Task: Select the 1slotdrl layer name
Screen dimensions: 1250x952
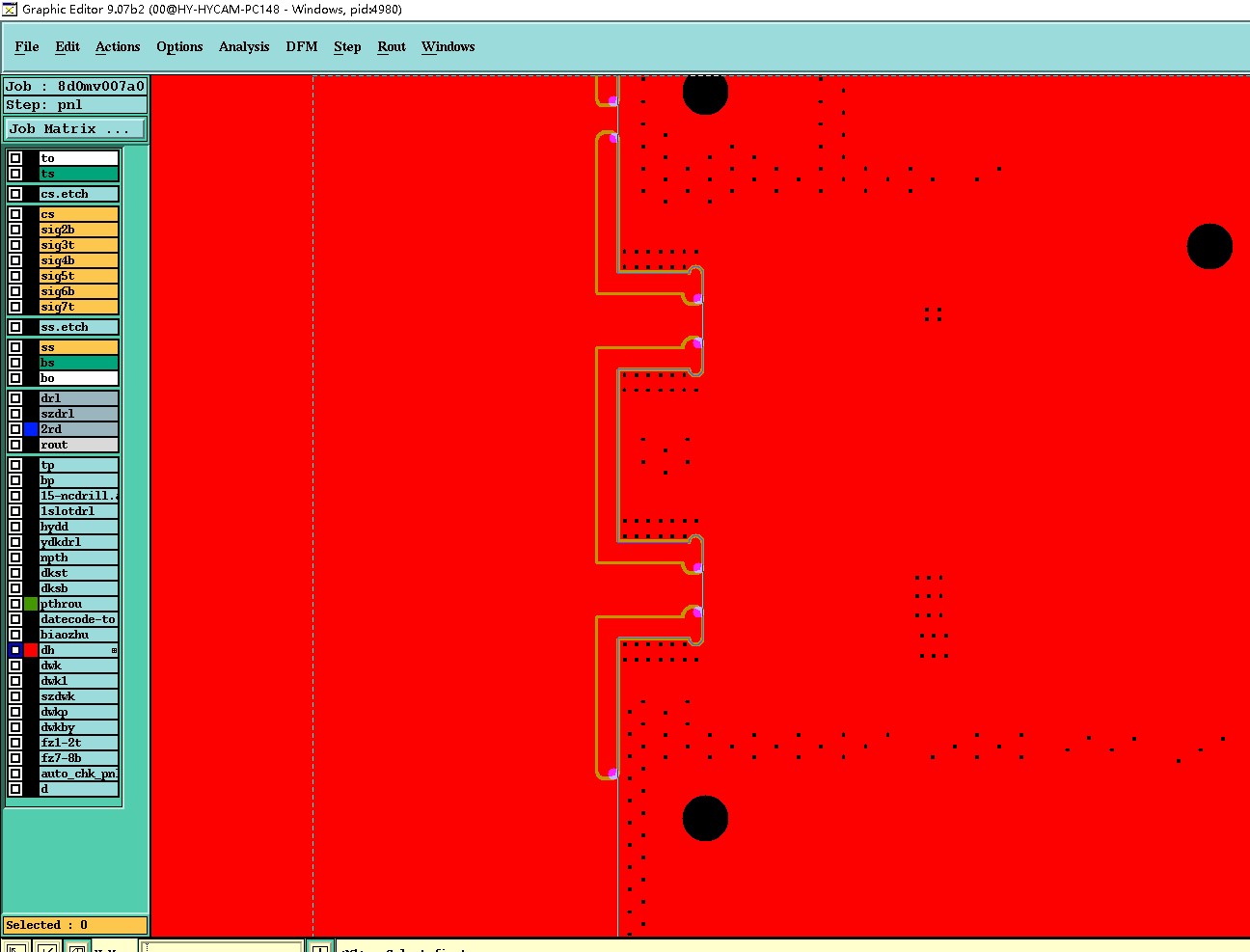Action: coord(79,511)
